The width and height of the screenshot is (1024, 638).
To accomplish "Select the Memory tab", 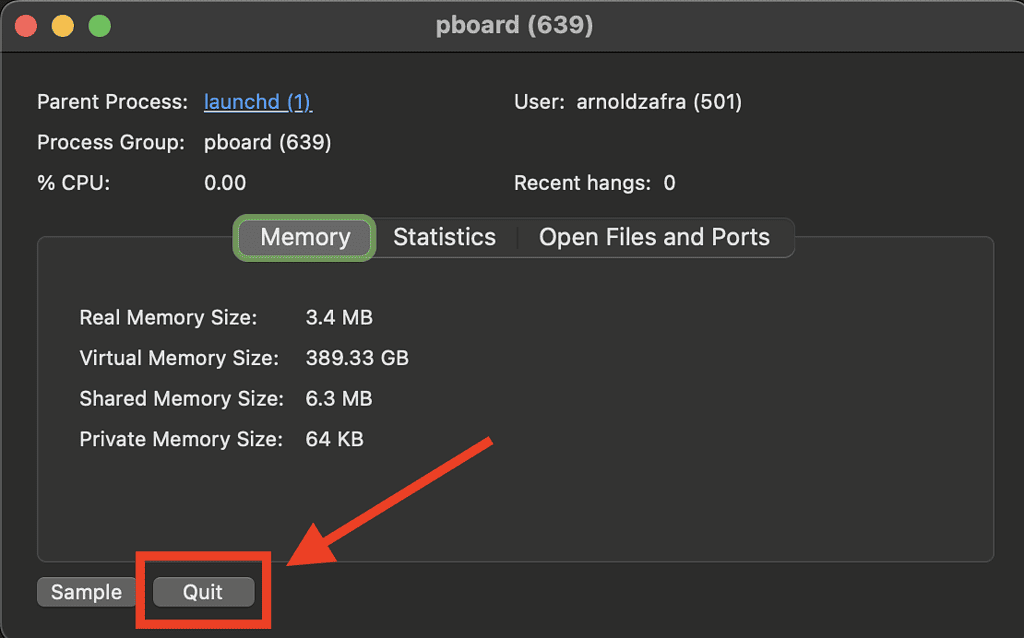I will point(304,237).
